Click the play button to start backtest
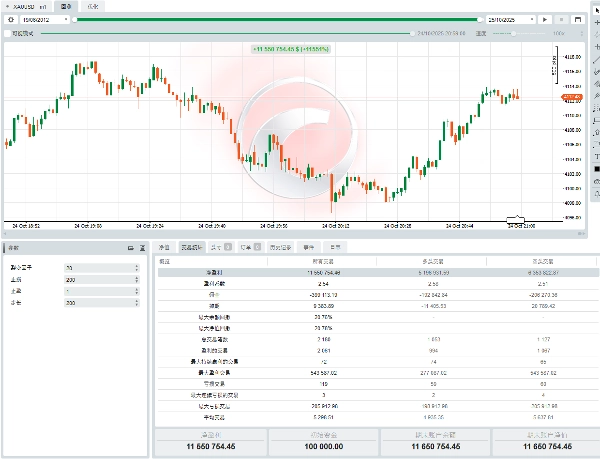This screenshot has width=600, height=459. click(x=545, y=19)
